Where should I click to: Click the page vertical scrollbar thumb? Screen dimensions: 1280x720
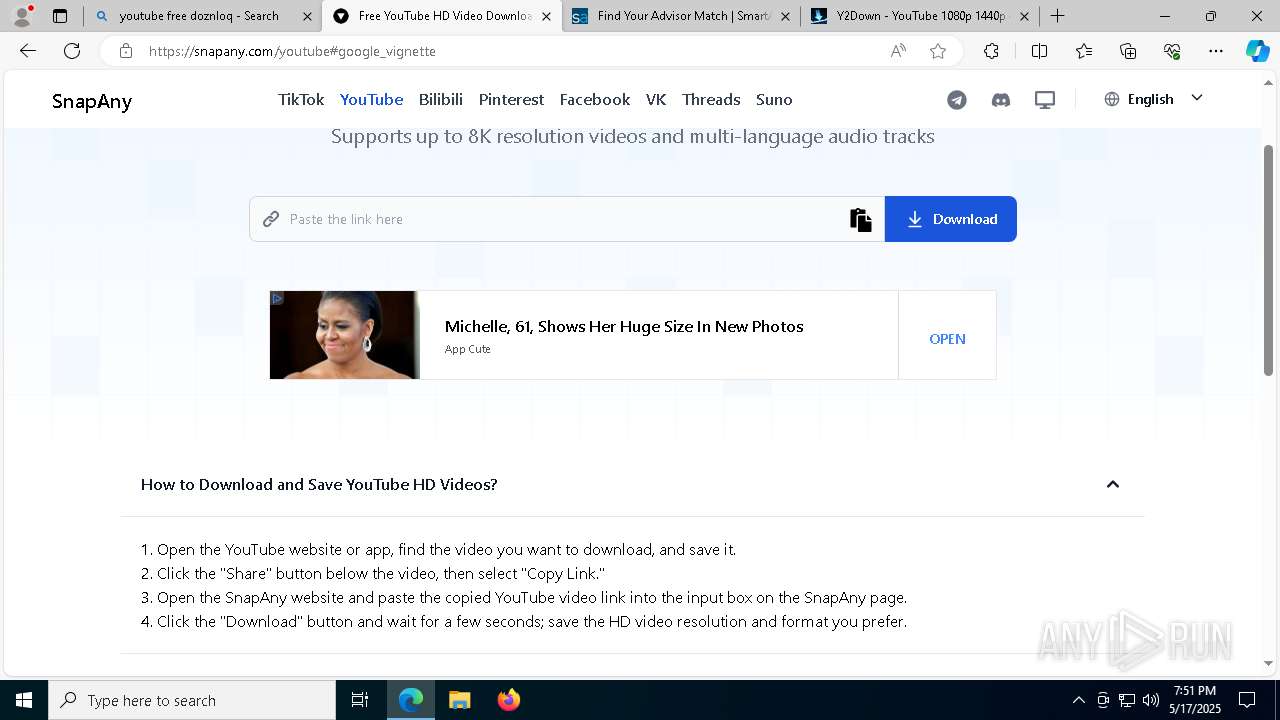click(x=1269, y=260)
